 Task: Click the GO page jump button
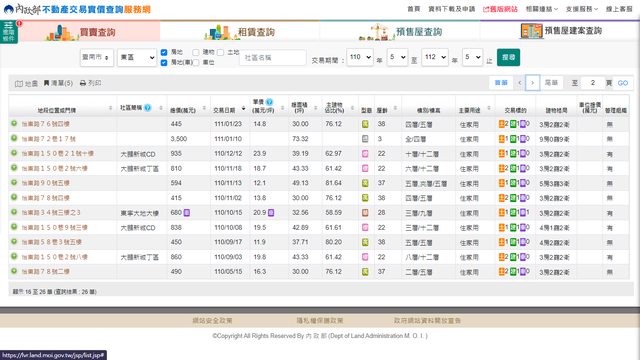(x=623, y=83)
